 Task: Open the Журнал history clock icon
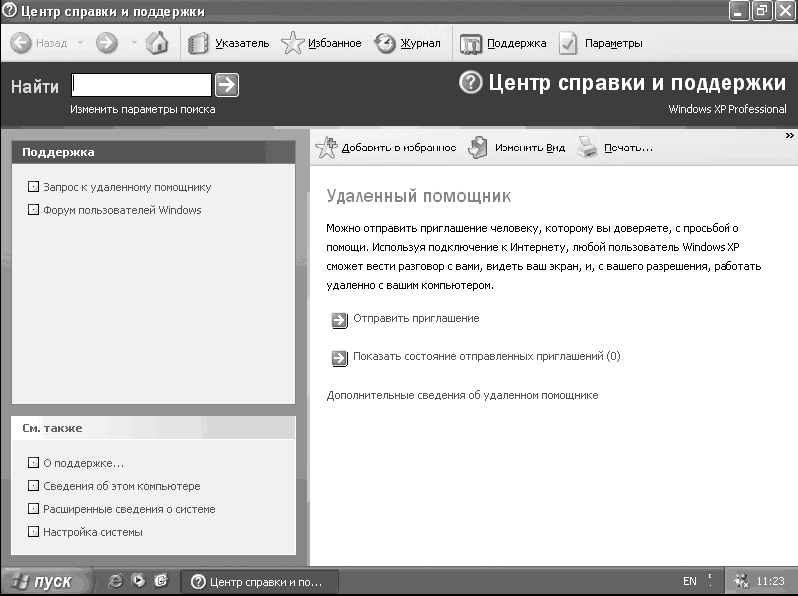(x=385, y=43)
